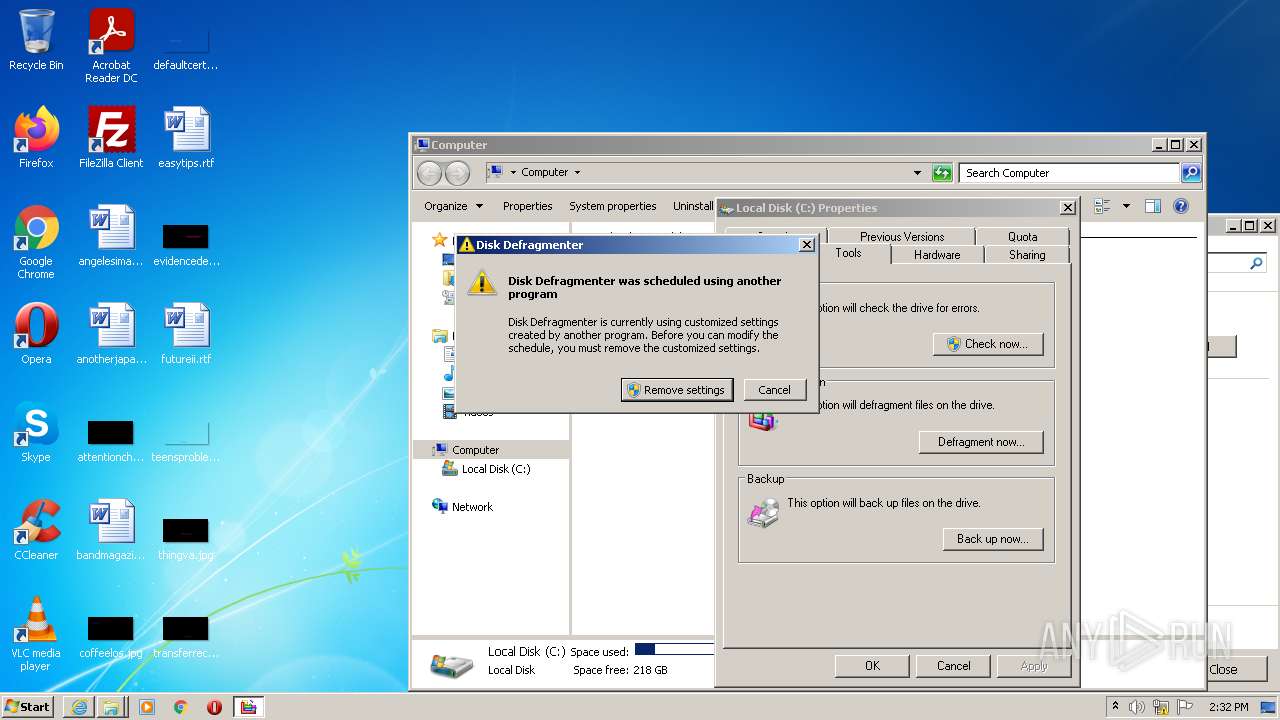Open Internet Explorer from taskbar
This screenshot has height=720, width=1280.
coord(79,707)
